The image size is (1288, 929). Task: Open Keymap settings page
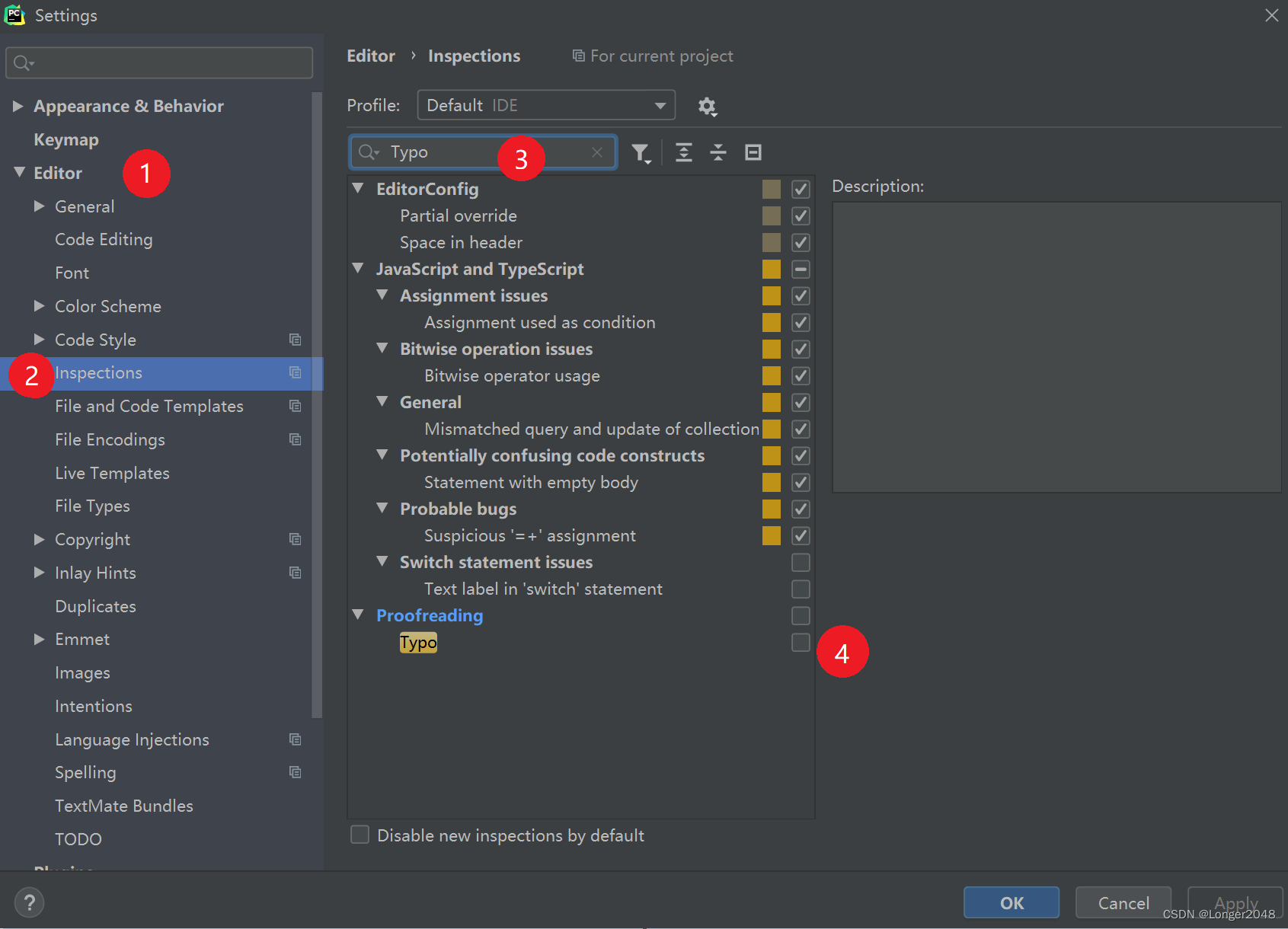[66, 139]
